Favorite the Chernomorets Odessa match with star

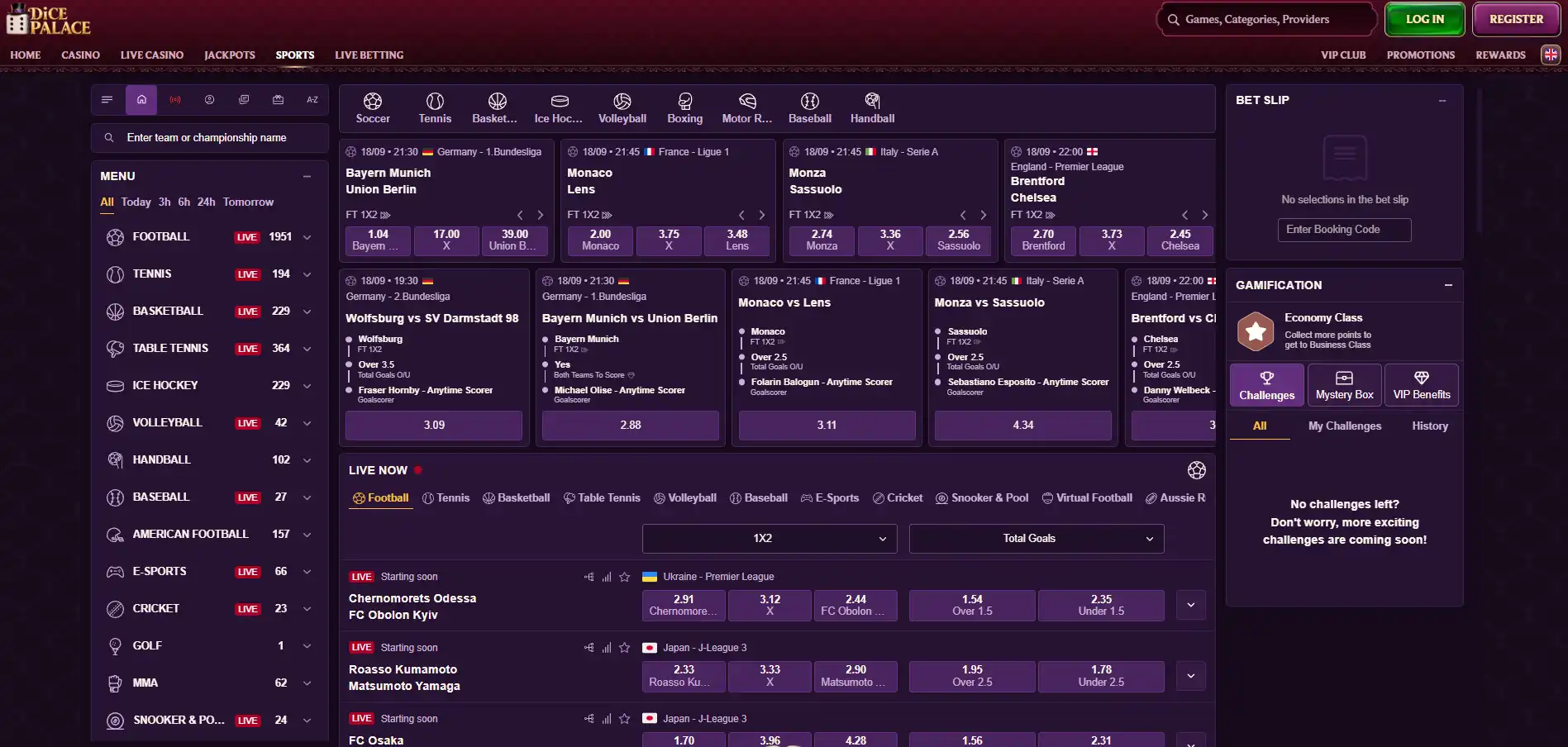tap(625, 577)
